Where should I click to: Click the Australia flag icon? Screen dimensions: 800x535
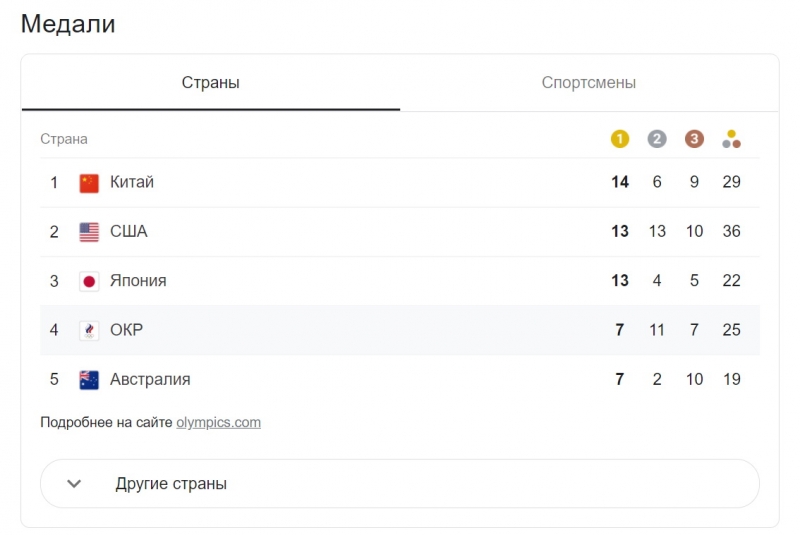point(89,380)
